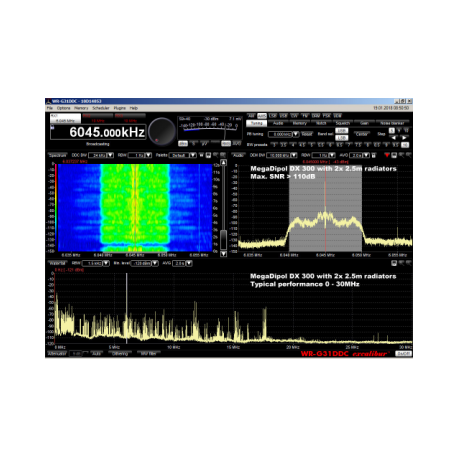The height and width of the screenshot is (458, 458).
Task: Step frequency up with right arrow
Action: pos(404,138)
